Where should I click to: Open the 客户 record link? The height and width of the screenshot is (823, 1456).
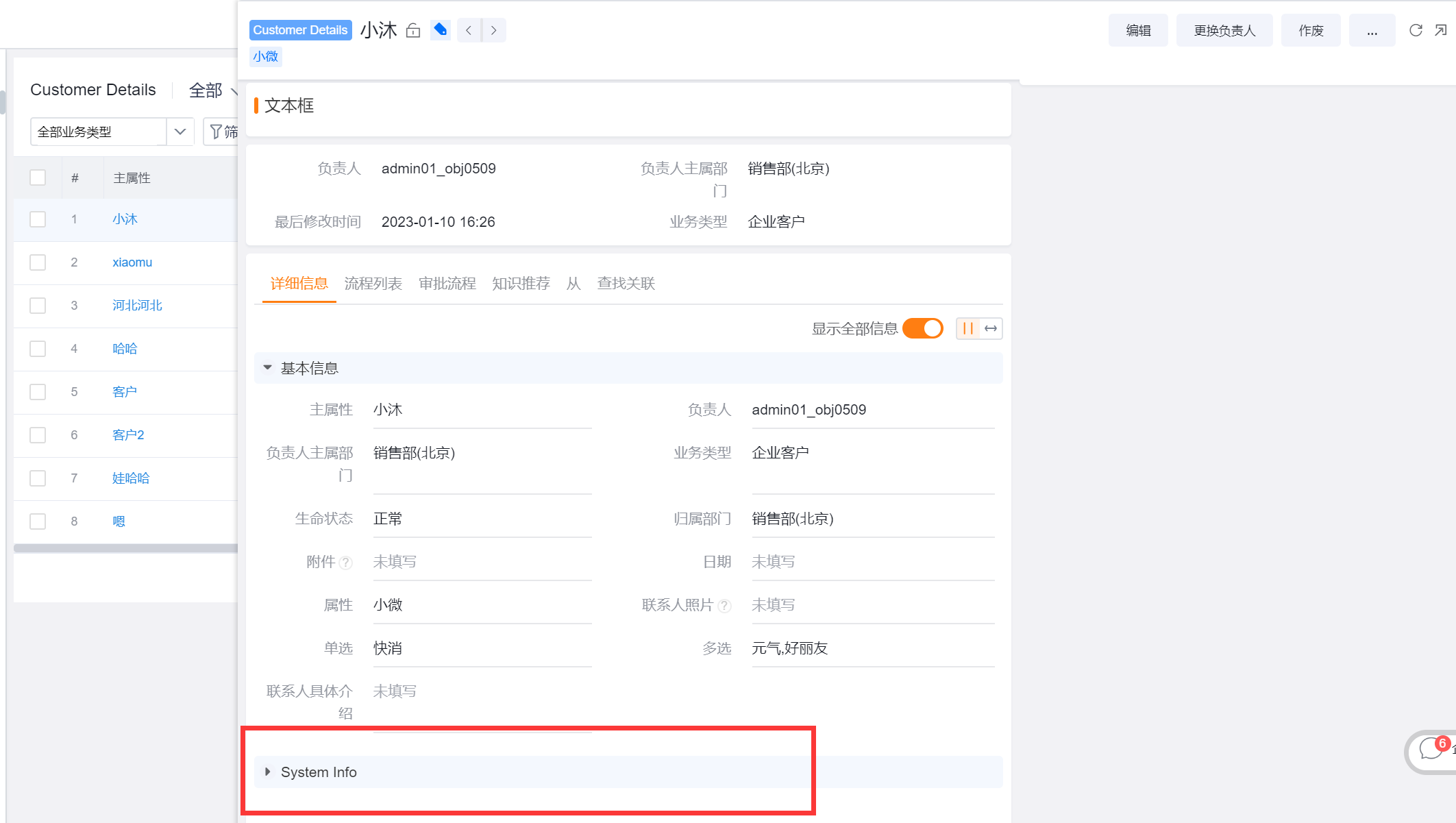[x=125, y=392]
